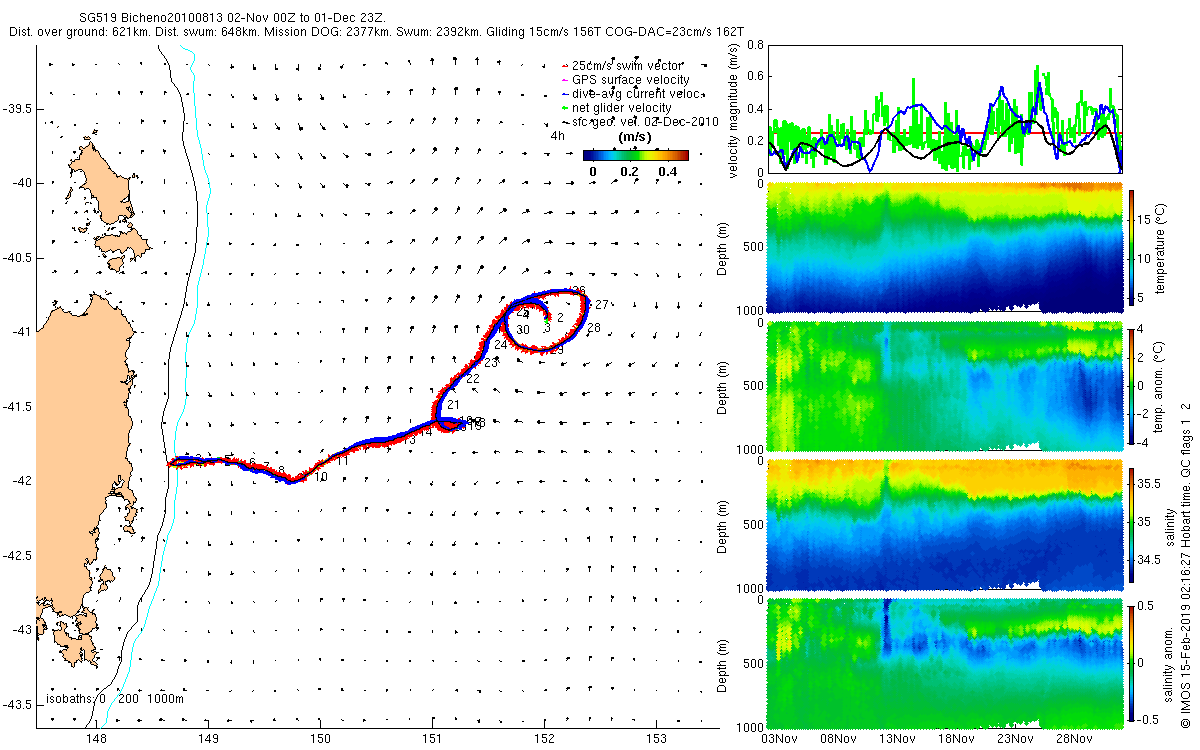
Task: Click the '08Nov' date tick
Action: 838,739
